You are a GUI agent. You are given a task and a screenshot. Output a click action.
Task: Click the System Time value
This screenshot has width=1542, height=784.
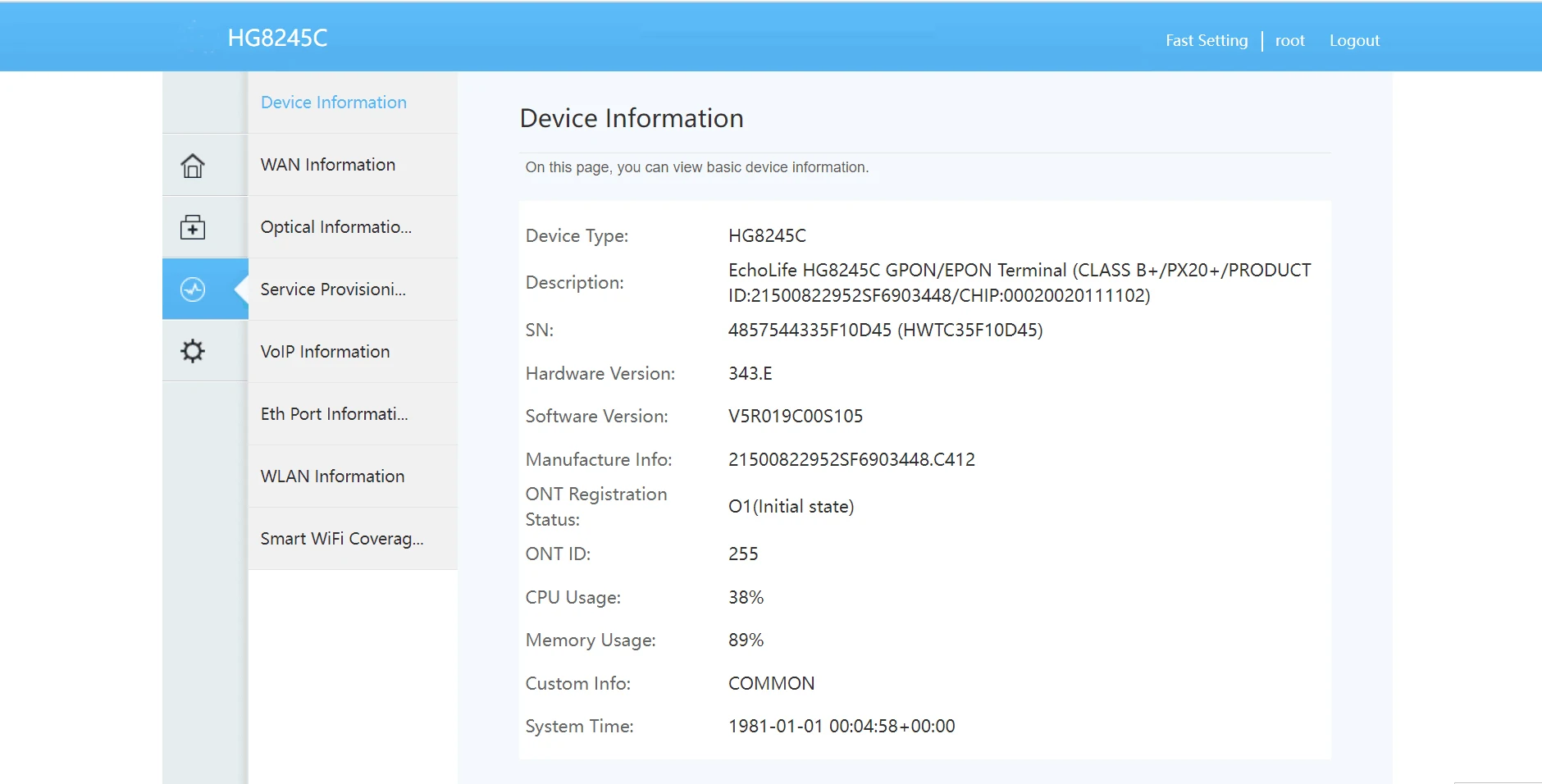841,727
